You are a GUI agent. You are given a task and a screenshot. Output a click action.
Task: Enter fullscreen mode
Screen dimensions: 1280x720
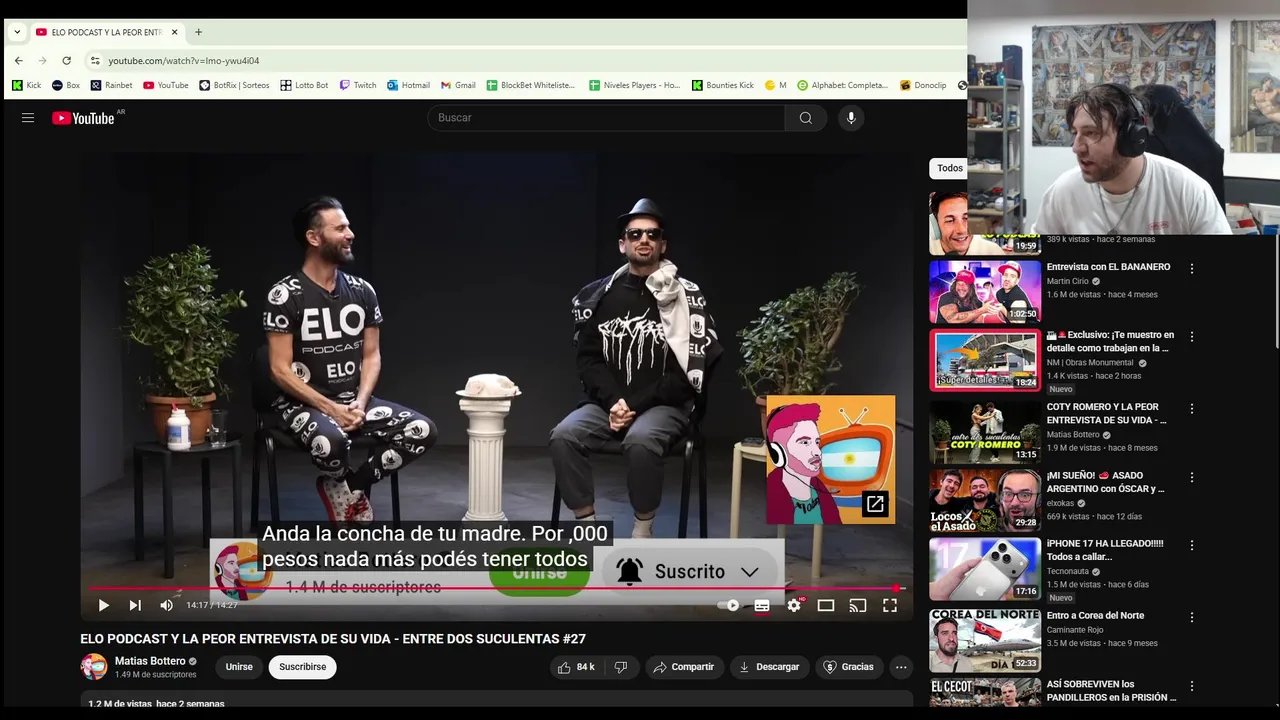pos(890,605)
